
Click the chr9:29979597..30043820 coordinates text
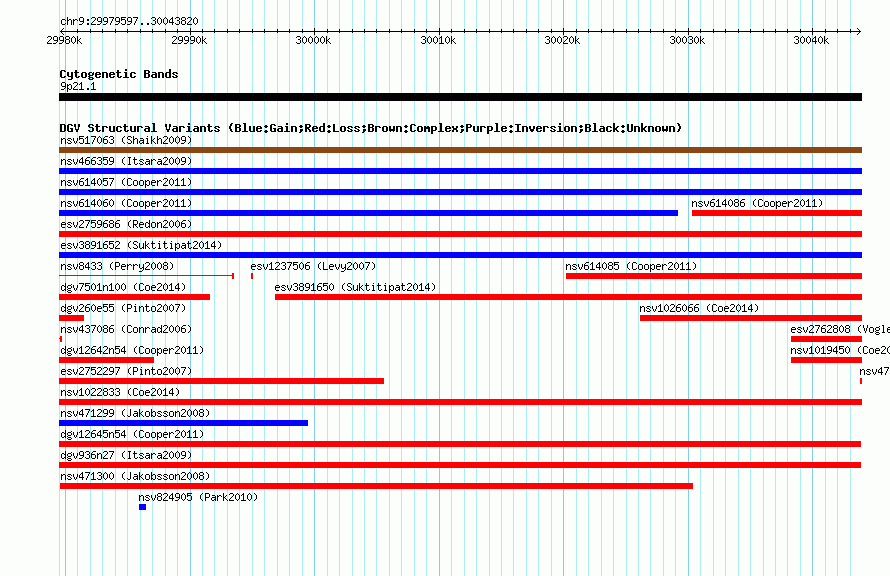[x=129, y=22]
